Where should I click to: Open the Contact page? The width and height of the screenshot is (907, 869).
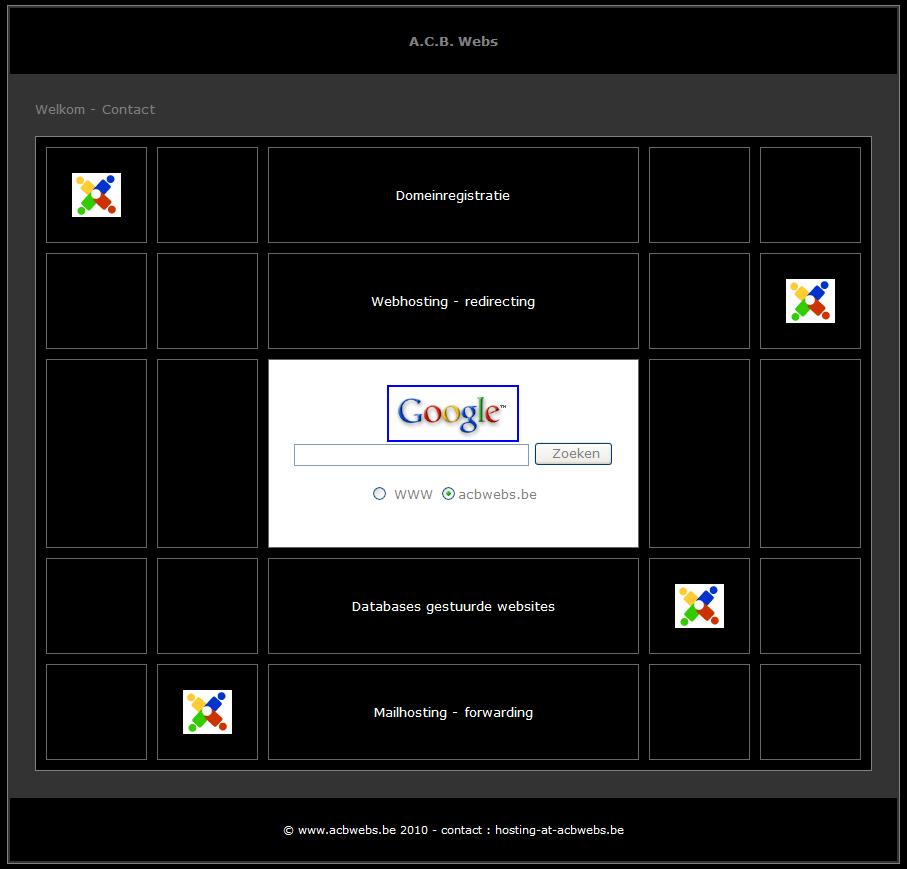tap(128, 109)
